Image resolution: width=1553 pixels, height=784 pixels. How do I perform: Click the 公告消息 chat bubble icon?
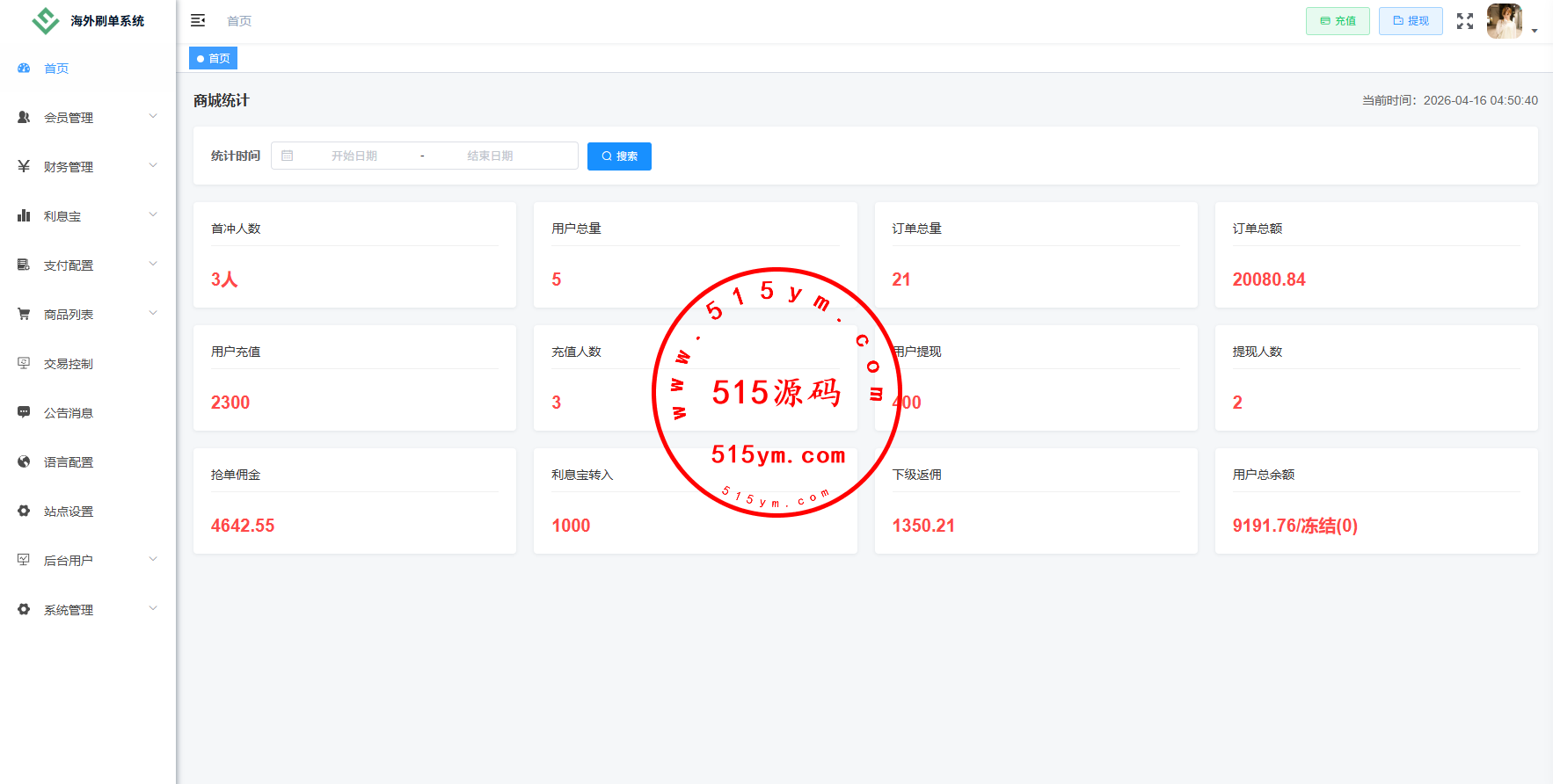[x=24, y=412]
